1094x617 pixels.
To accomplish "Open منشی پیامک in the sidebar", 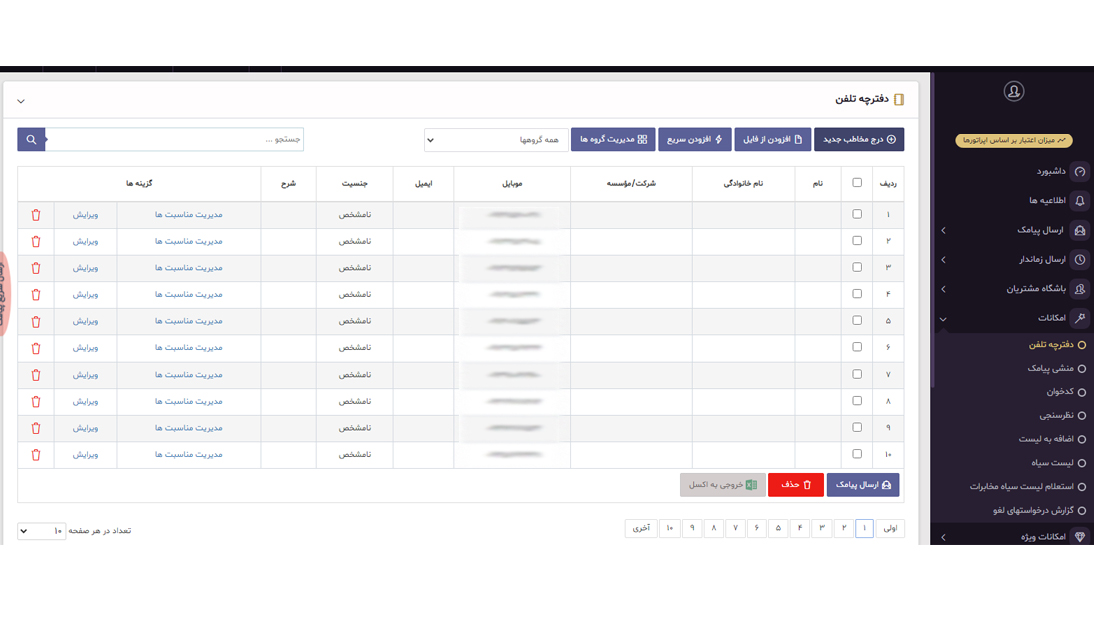I will click(x=1049, y=369).
